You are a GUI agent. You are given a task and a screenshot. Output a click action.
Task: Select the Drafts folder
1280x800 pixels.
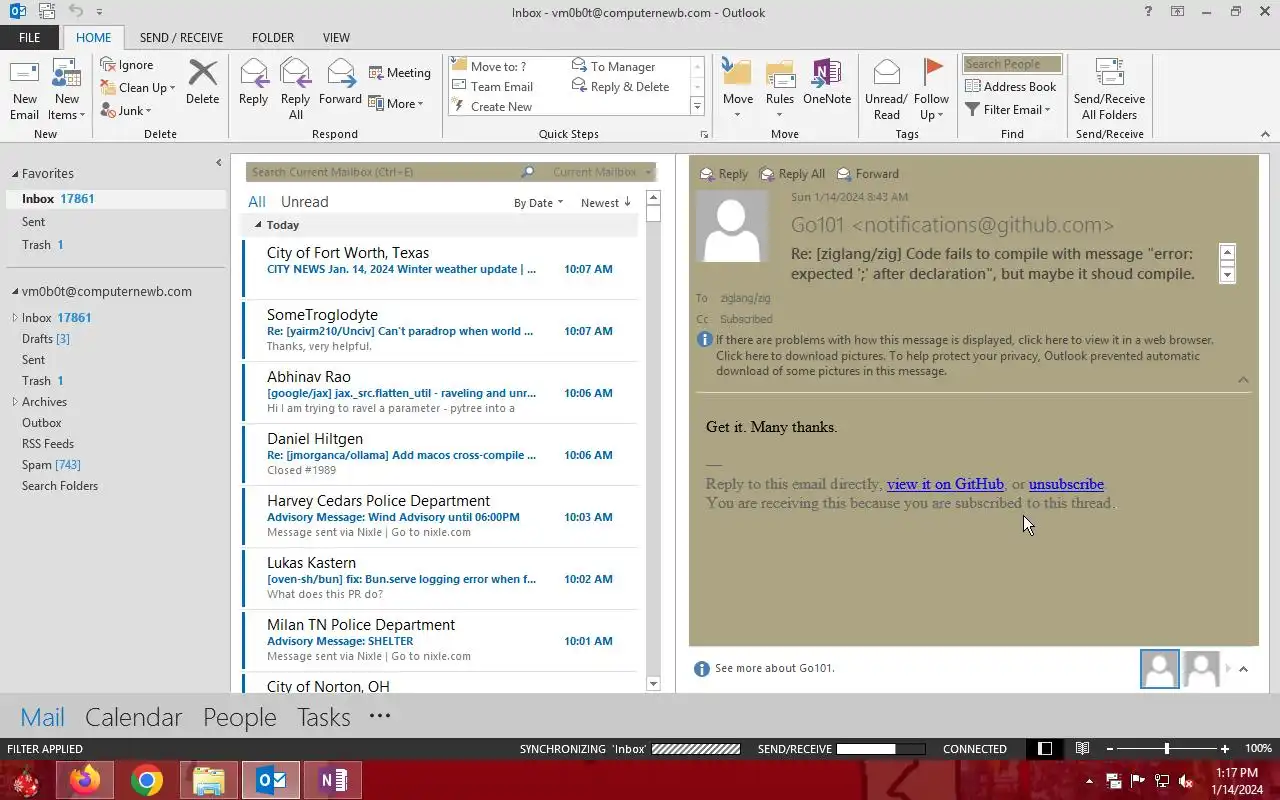pyautogui.click(x=46, y=339)
